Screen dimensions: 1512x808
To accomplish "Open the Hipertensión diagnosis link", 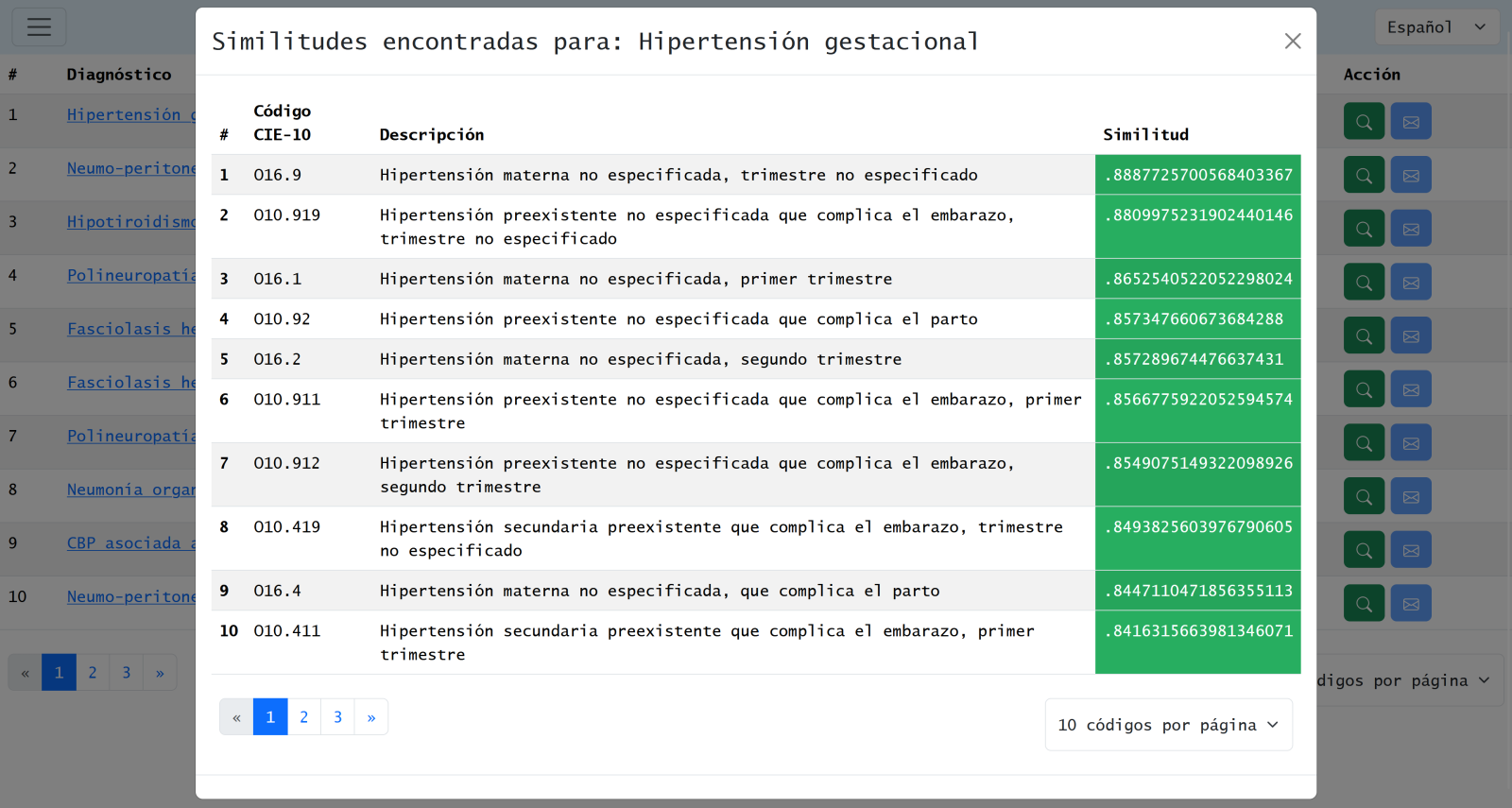I will [130, 114].
